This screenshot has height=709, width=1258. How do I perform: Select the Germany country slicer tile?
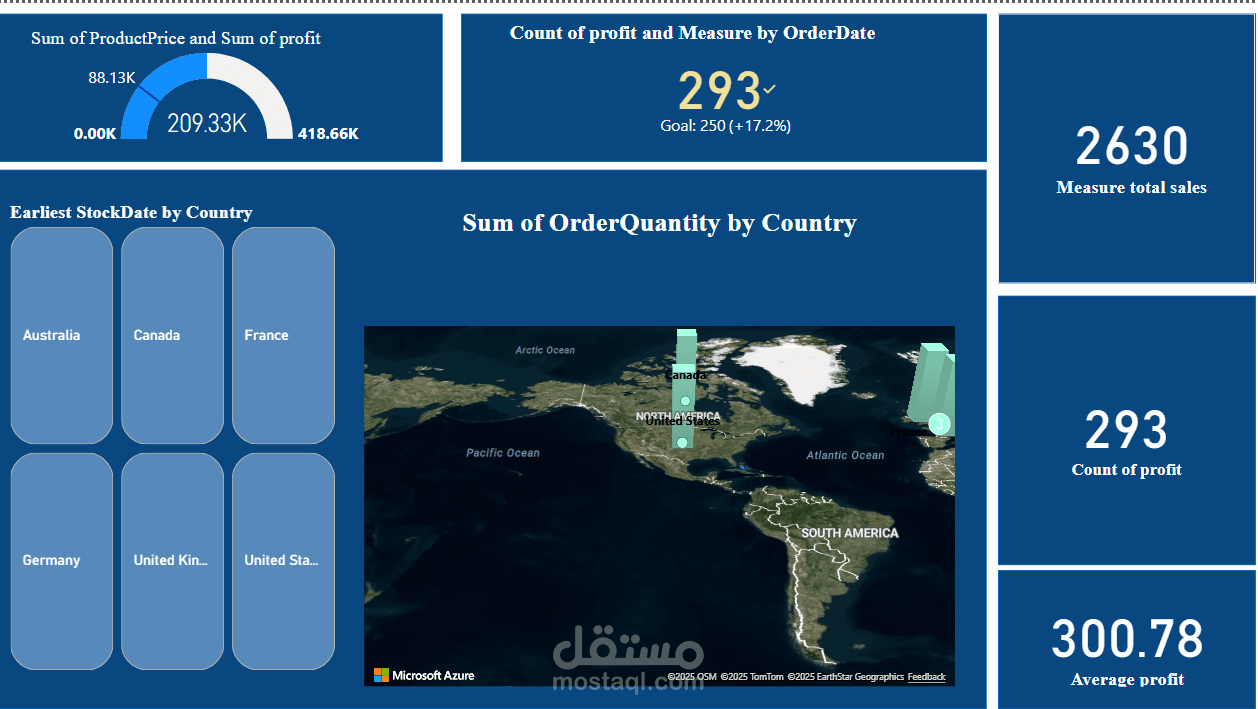pos(62,561)
